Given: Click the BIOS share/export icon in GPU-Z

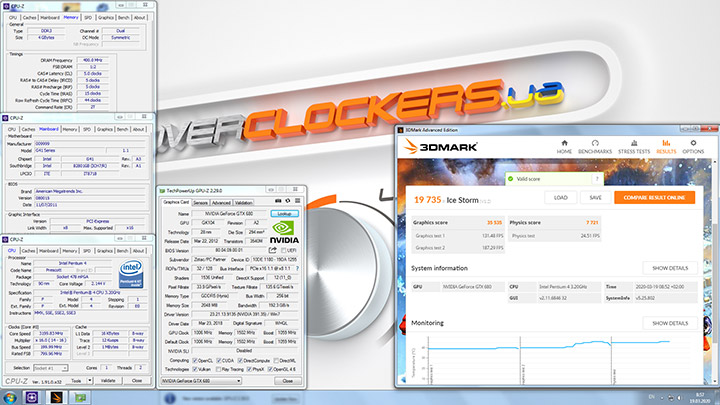Looking at the screenshot, I should pyautogui.click(x=273, y=250).
